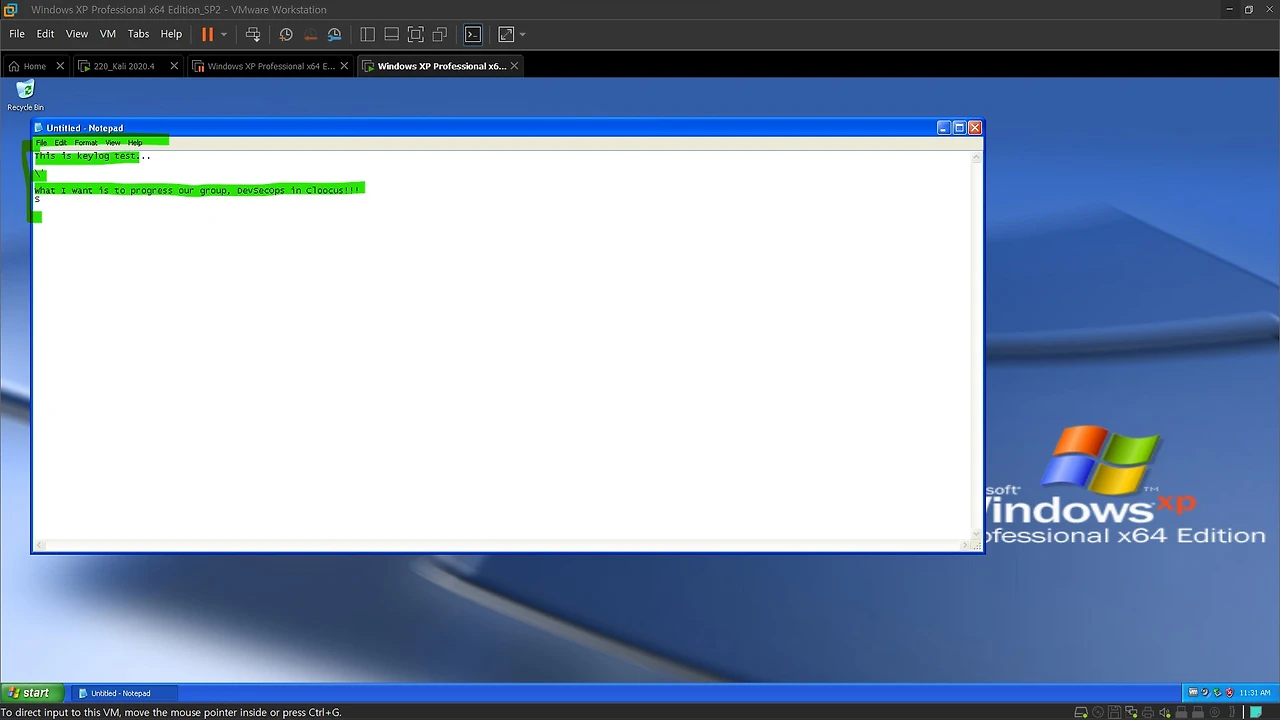This screenshot has width=1280, height=720.
Task: Click on 'This is keylog test...' text line
Action: tap(92, 156)
